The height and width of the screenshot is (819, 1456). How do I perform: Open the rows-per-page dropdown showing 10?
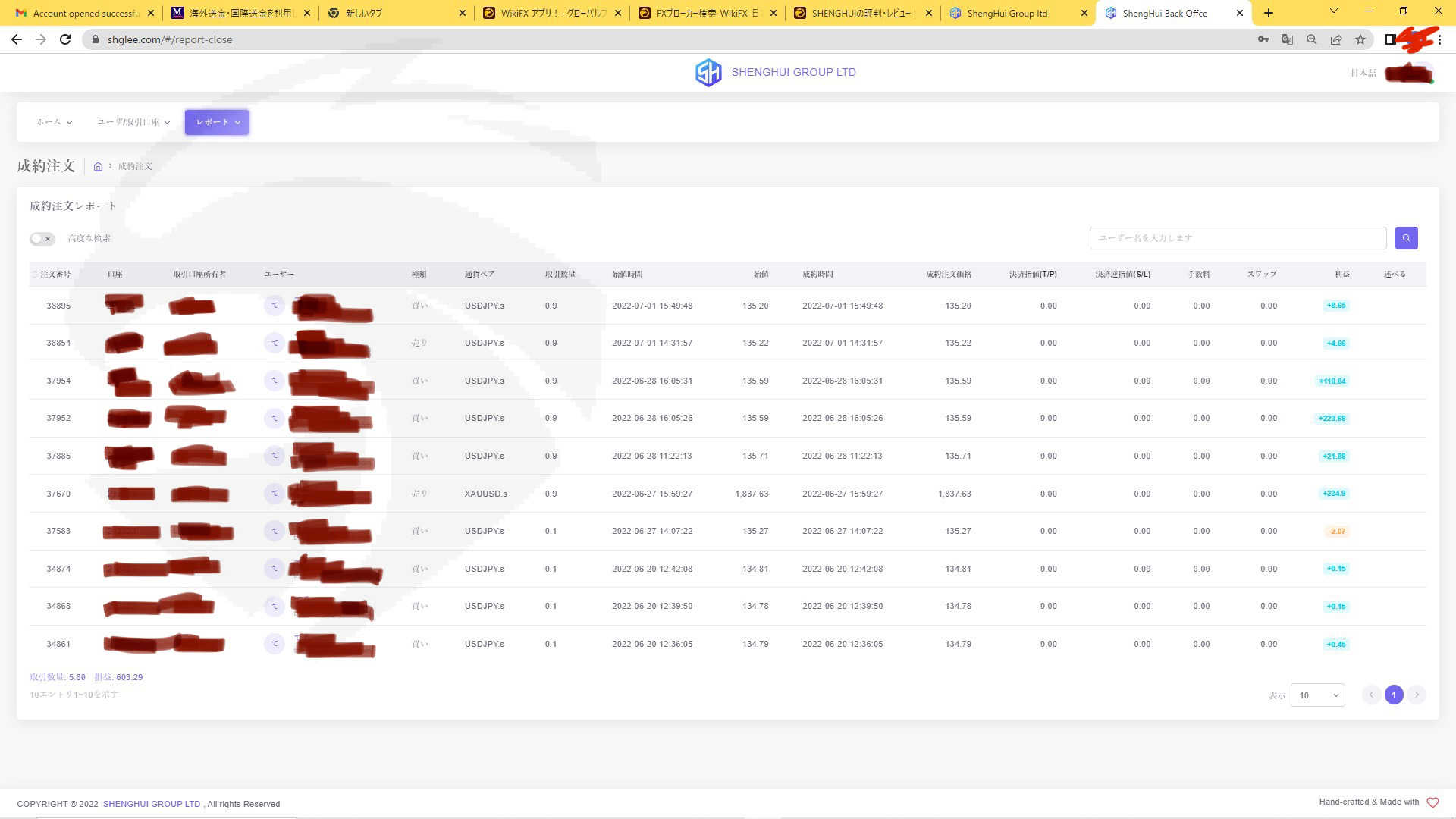click(x=1317, y=695)
